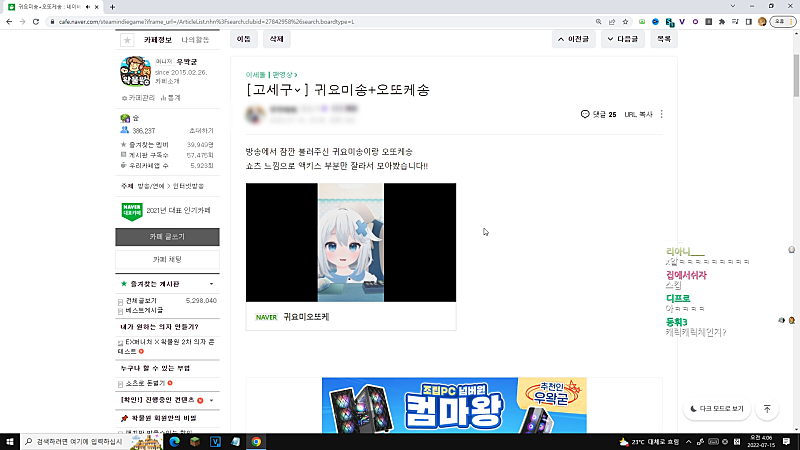
Task: Open the Chrome extensions puzzle icon
Action: pyautogui.click(x=722, y=22)
